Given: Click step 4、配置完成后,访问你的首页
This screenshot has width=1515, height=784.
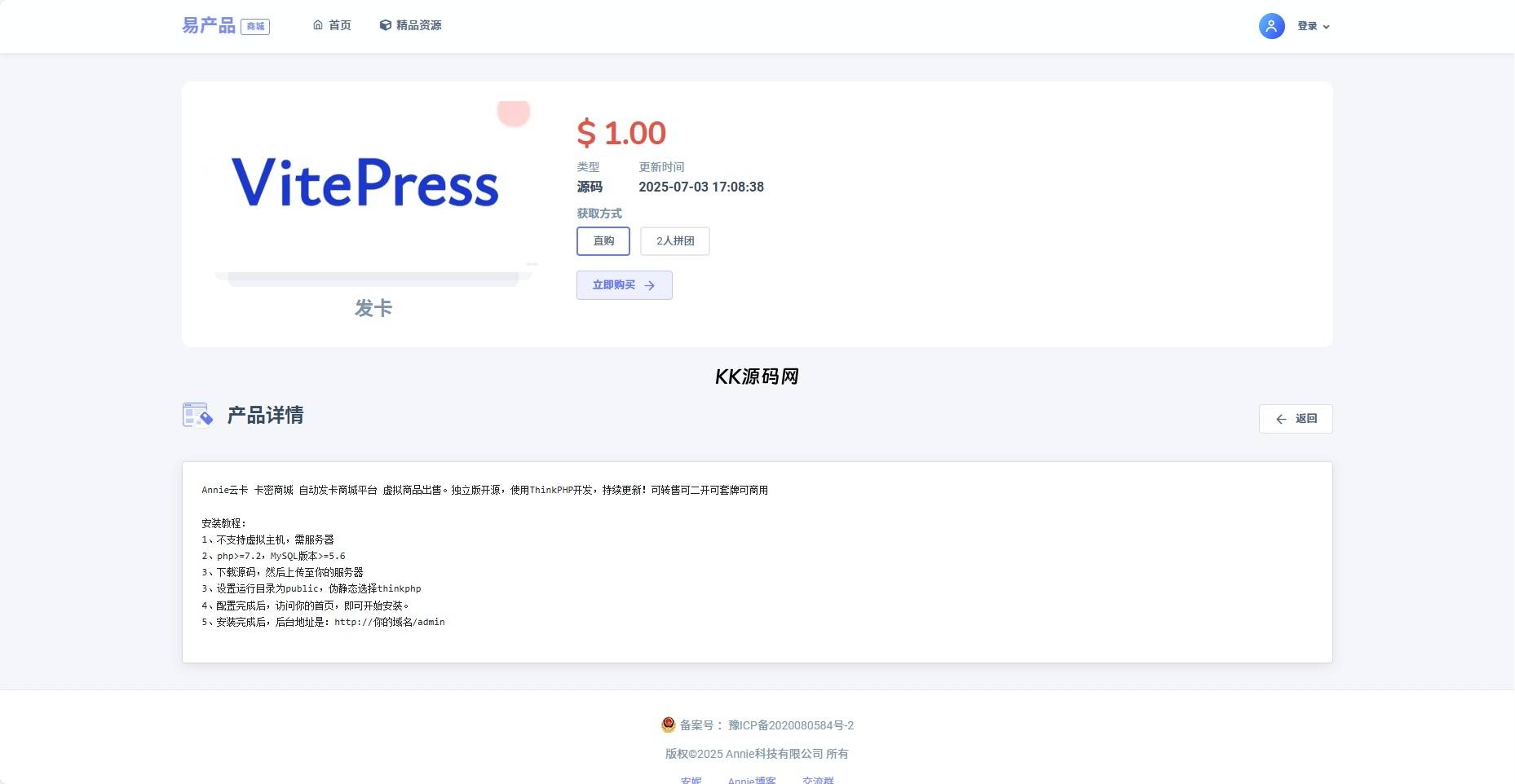Looking at the screenshot, I should [x=305, y=606].
